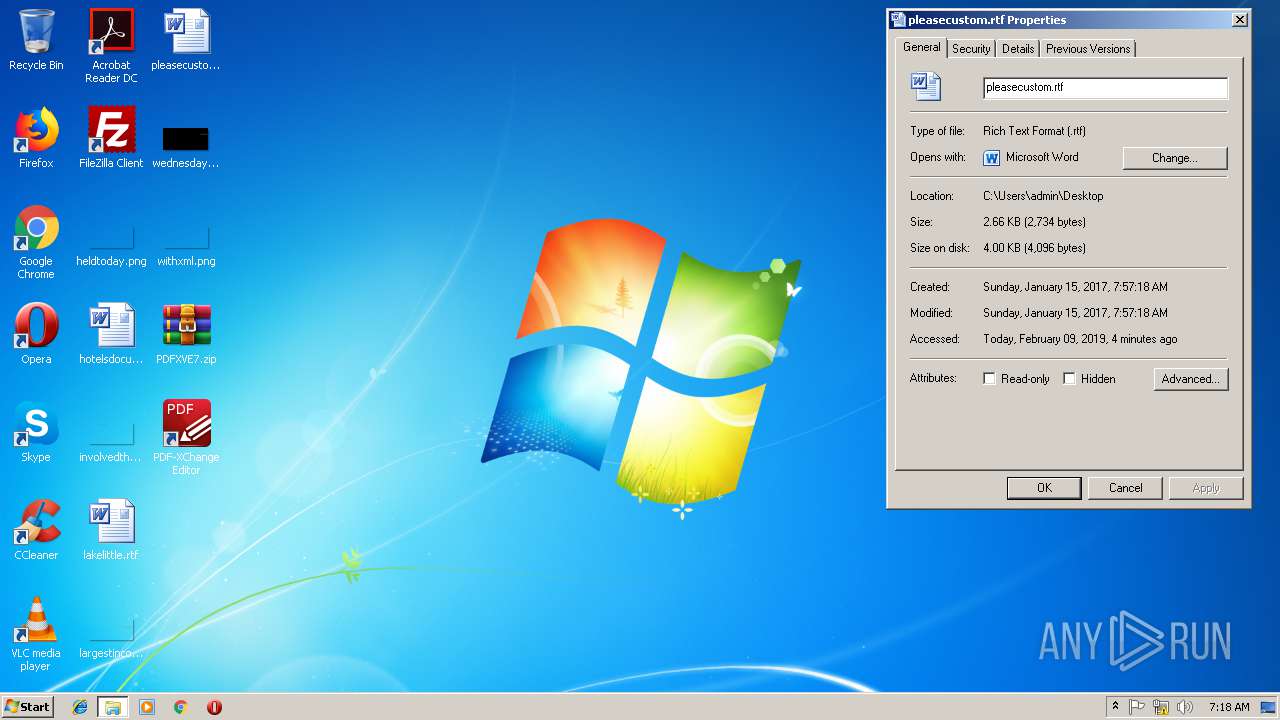Screen dimensions: 1280x720
Task: Close the Properties dialog window
Action: click(x=1240, y=20)
